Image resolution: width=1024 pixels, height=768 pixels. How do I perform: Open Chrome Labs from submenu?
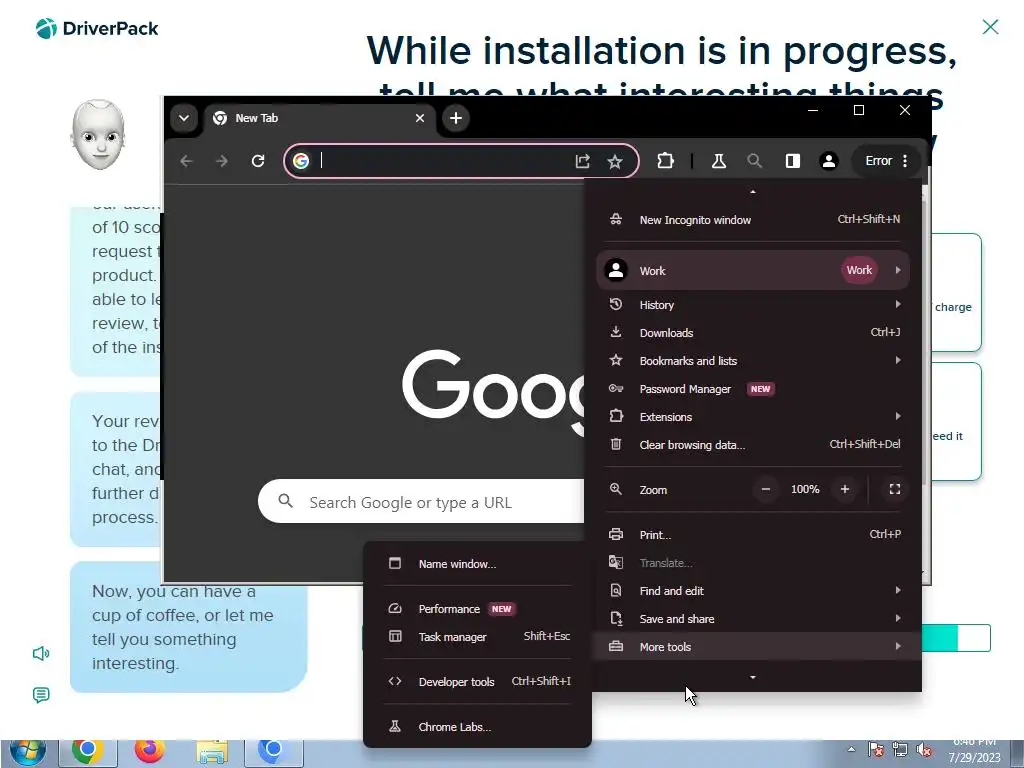click(x=477, y=727)
